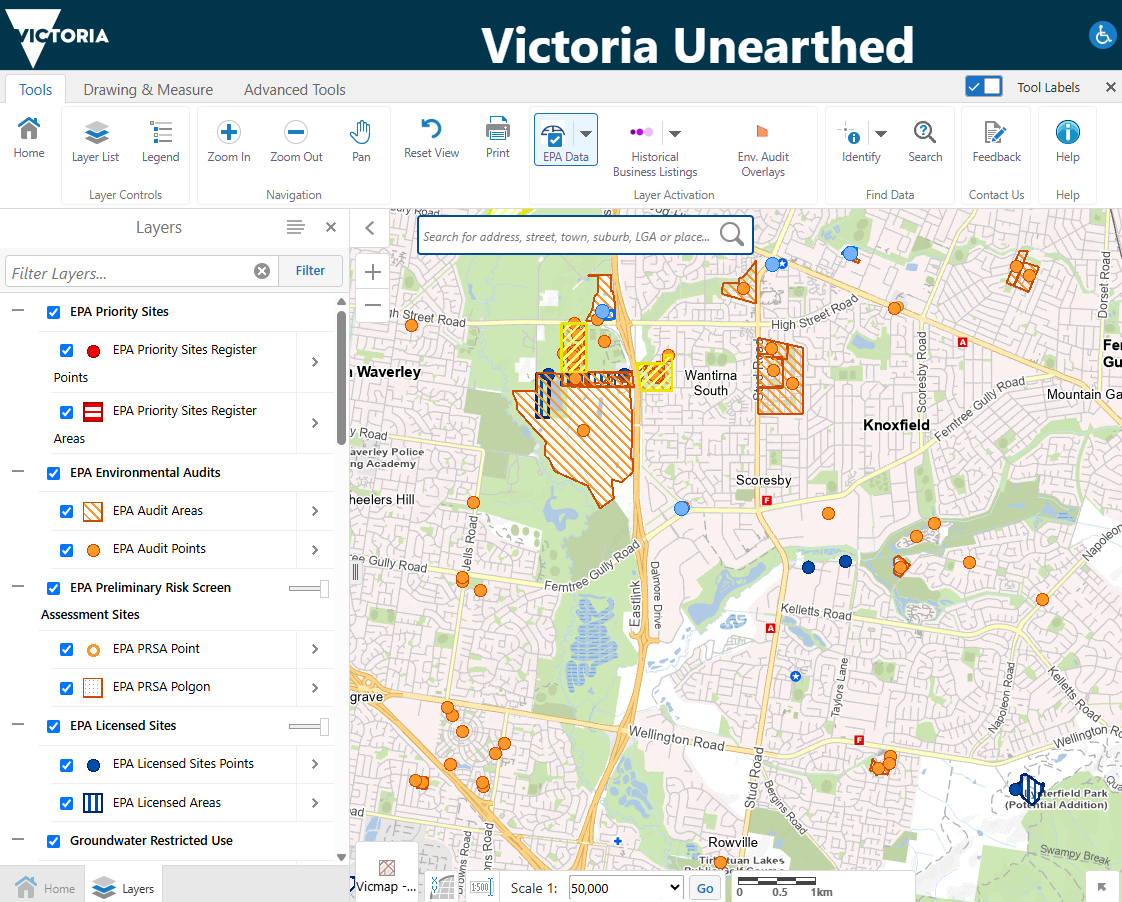
Task: Collapse the EPA Licensed Sites group
Action: tap(18, 724)
